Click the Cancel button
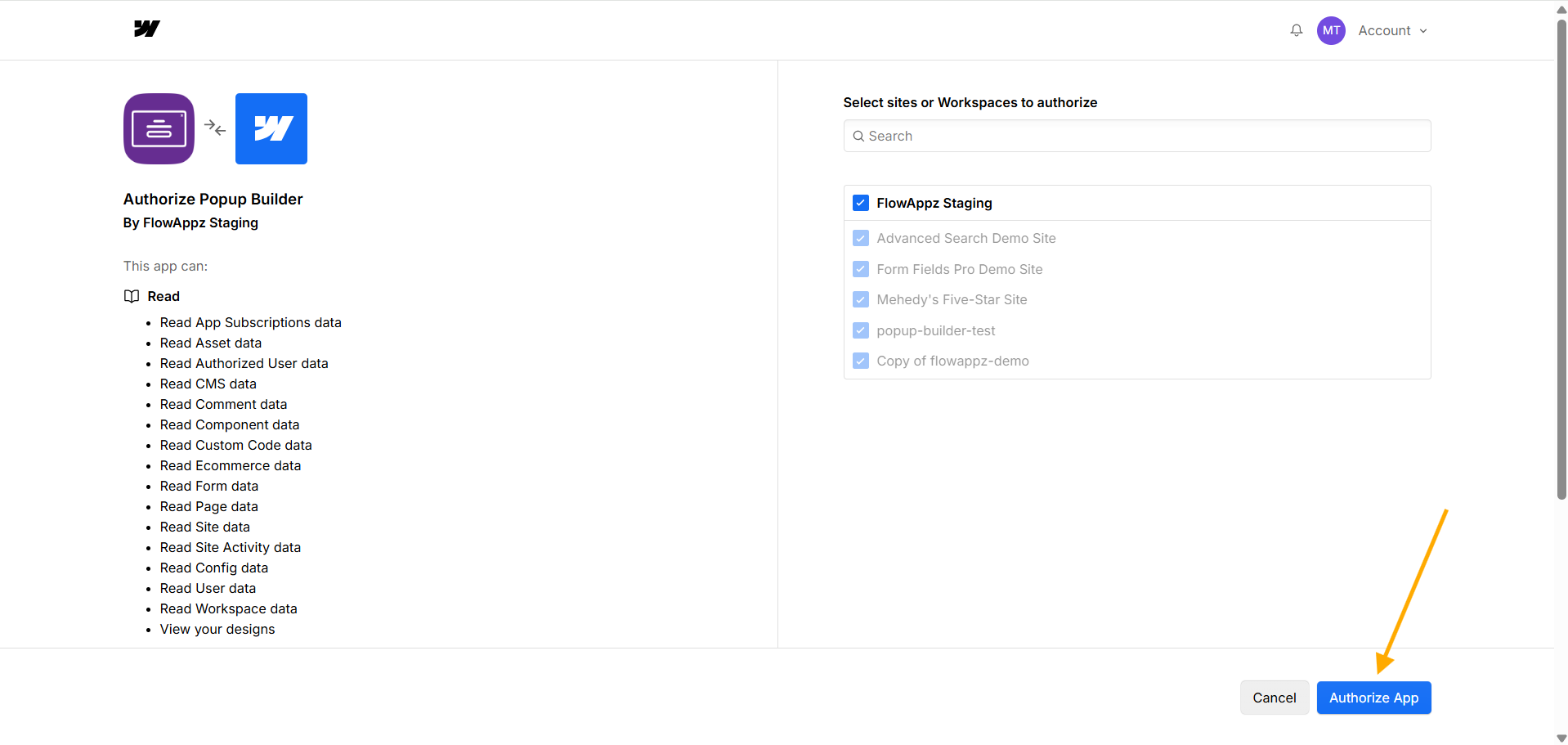This screenshot has width=1568, height=745. coord(1274,698)
